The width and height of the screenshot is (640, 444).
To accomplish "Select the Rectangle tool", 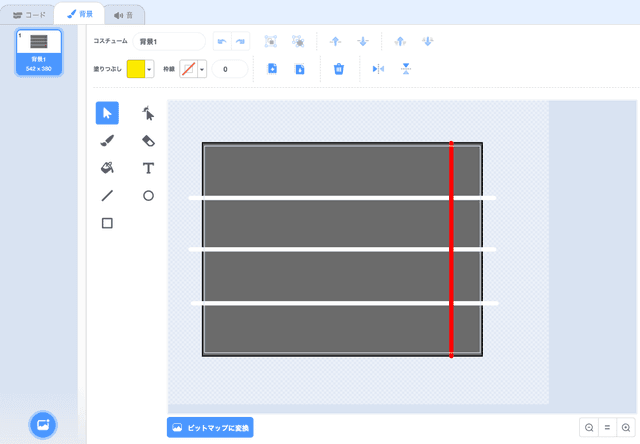I will tap(107, 223).
